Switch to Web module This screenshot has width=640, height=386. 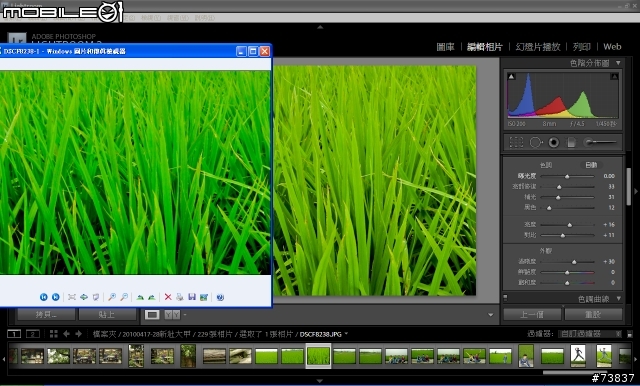coord(612,47)
